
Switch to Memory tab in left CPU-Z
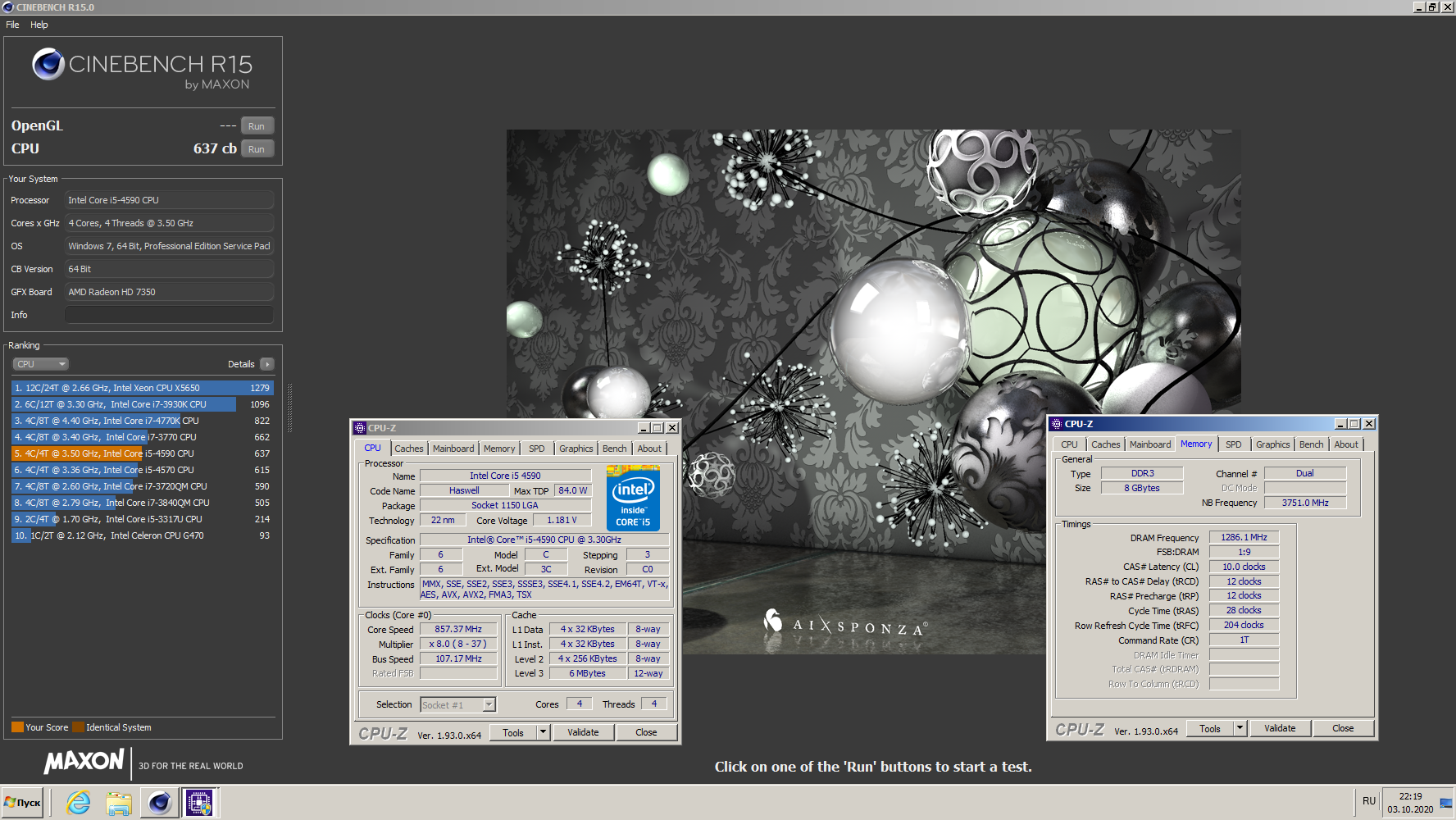[499, 449]
